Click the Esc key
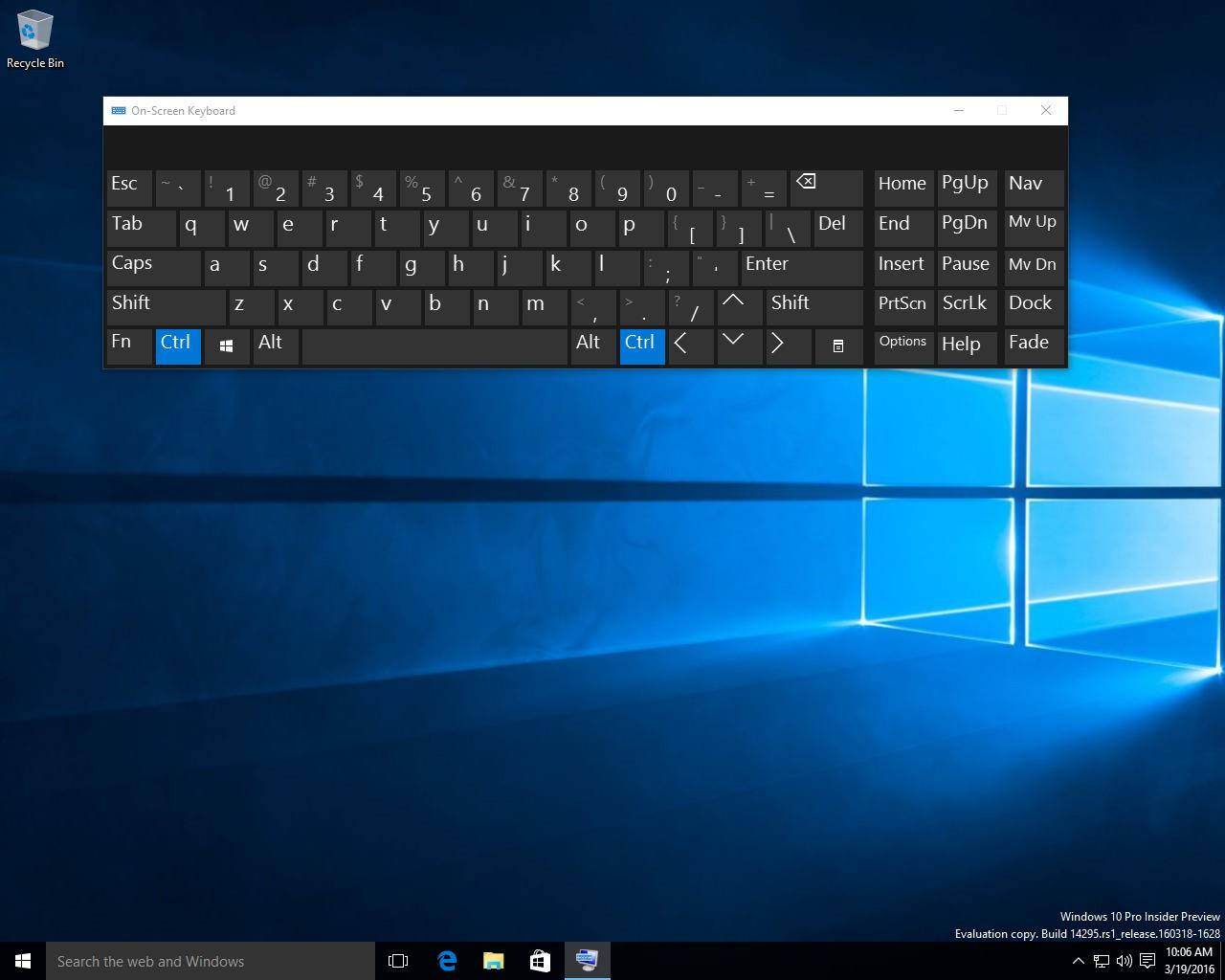This screenshot has width=1225, height=980. pos(129,189)
